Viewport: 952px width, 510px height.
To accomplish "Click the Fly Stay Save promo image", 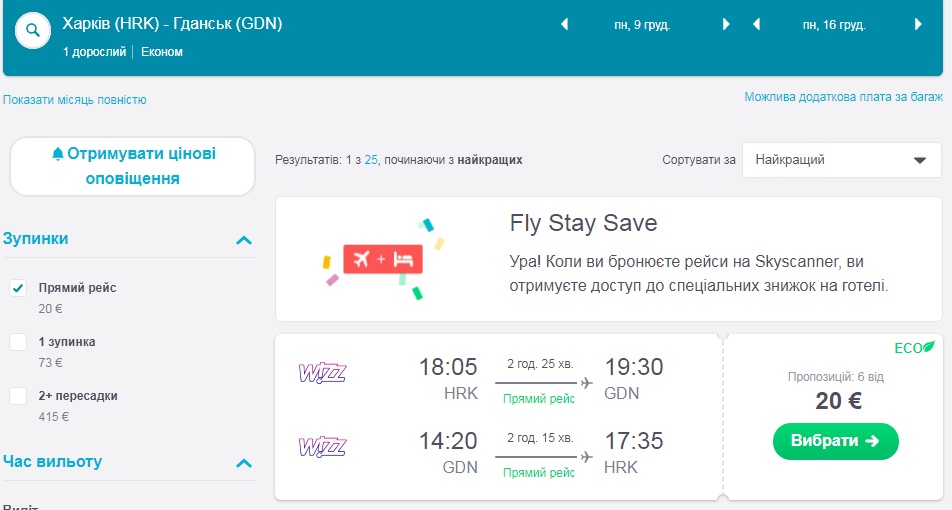I will 383,259.
